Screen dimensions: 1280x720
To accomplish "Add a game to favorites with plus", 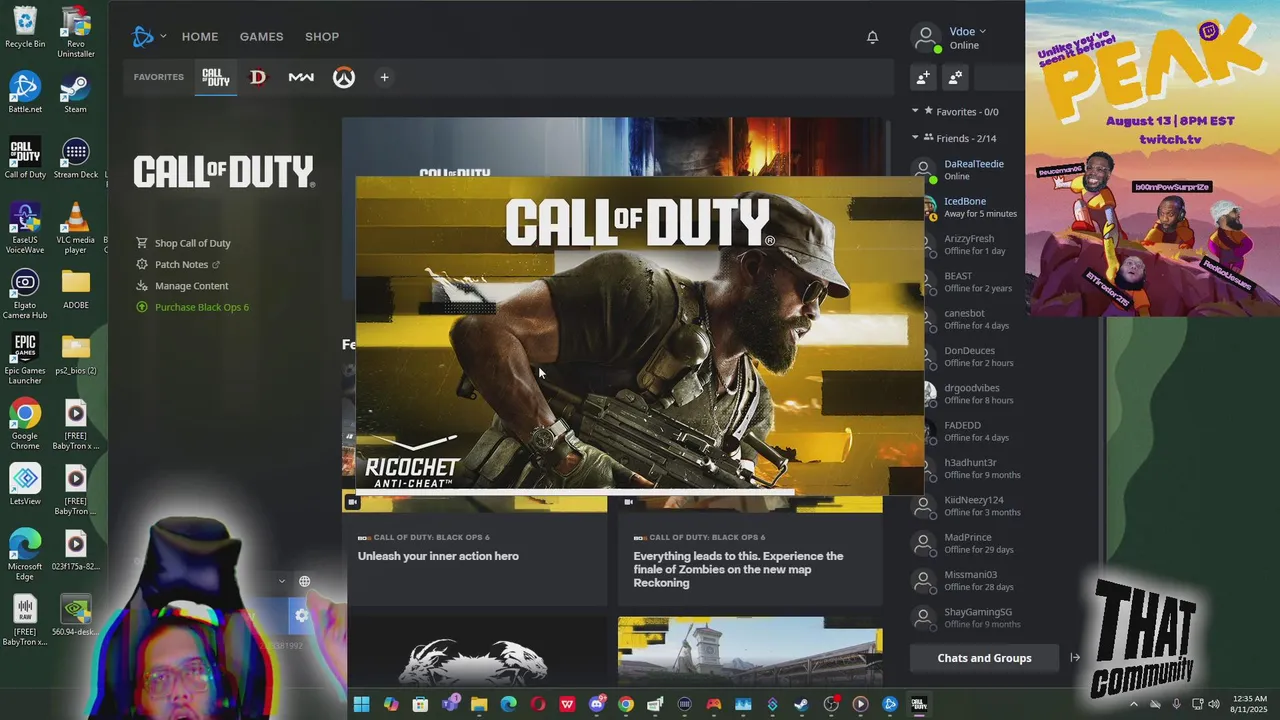I will pos(384,77).
